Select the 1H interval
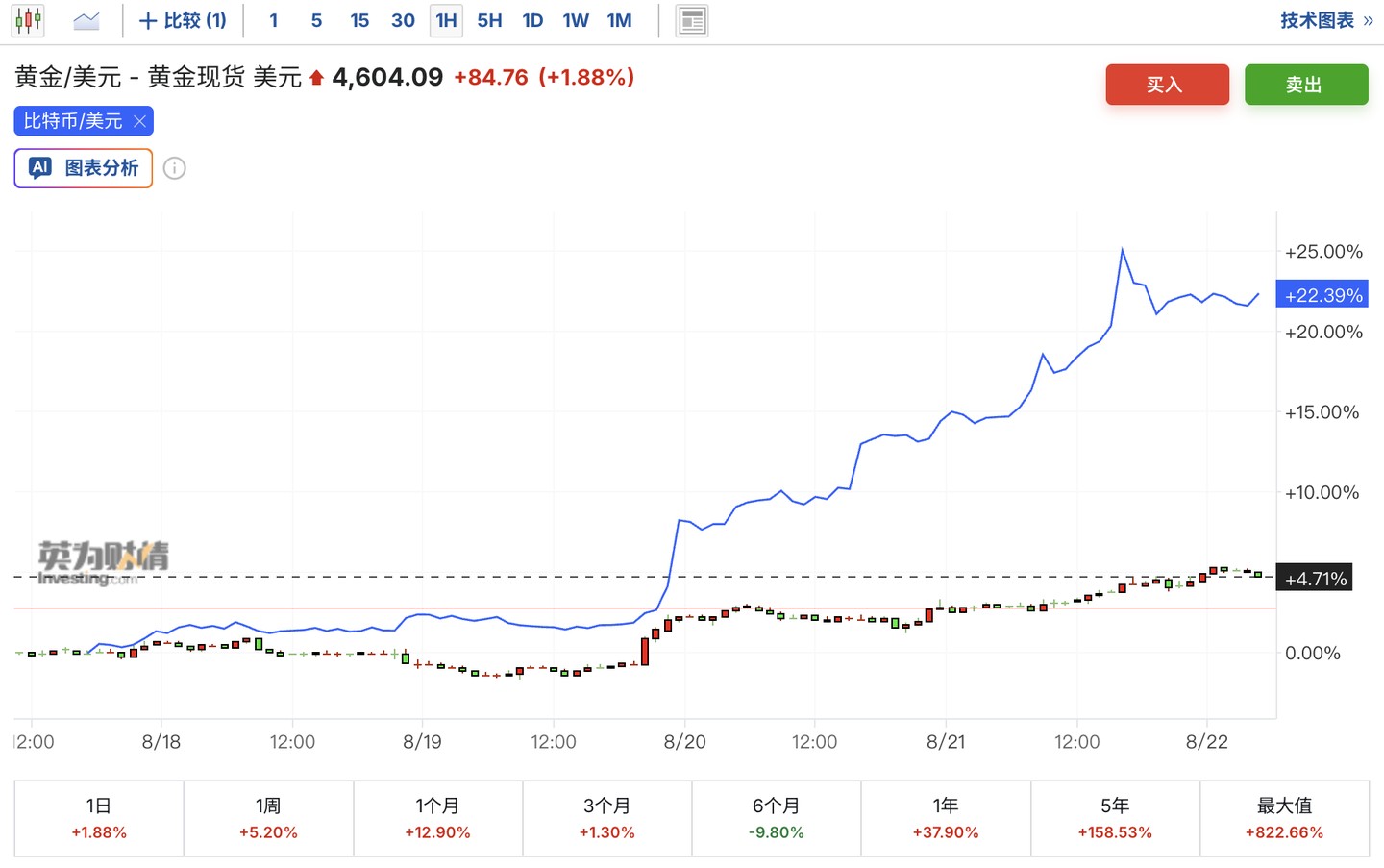This screenshot has height=868, width=1384. 446,20
